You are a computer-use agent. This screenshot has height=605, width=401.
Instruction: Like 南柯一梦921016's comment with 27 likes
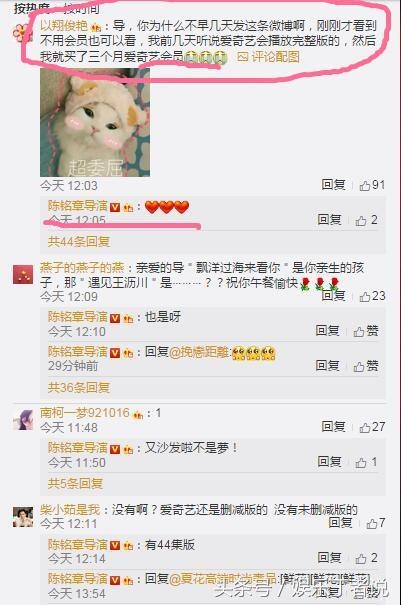point(372,427)
